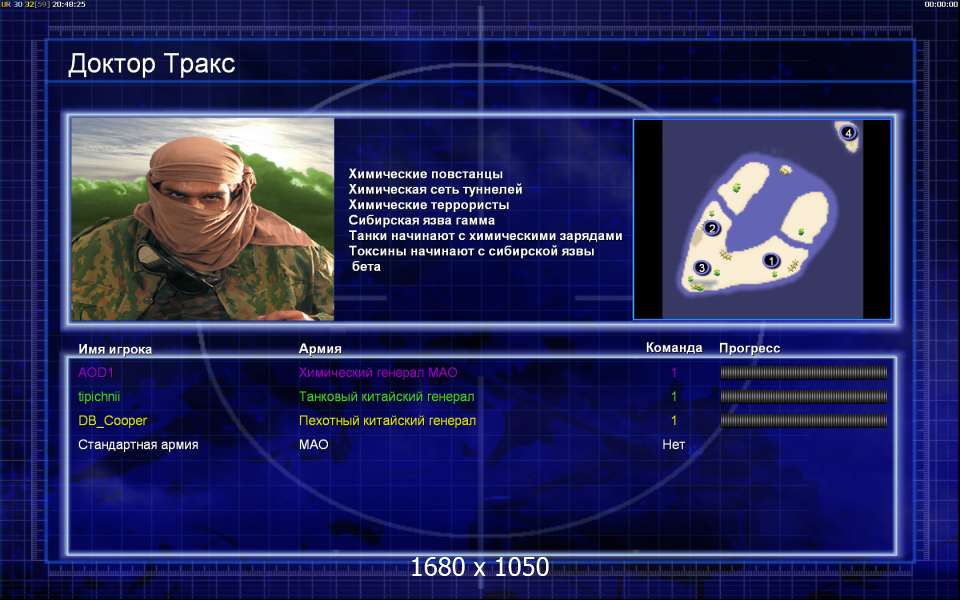Image resolution: width=960 pixels, height=600 pixels.
Task: Click army Химический генерал МАО
Action: pos(378,372)
